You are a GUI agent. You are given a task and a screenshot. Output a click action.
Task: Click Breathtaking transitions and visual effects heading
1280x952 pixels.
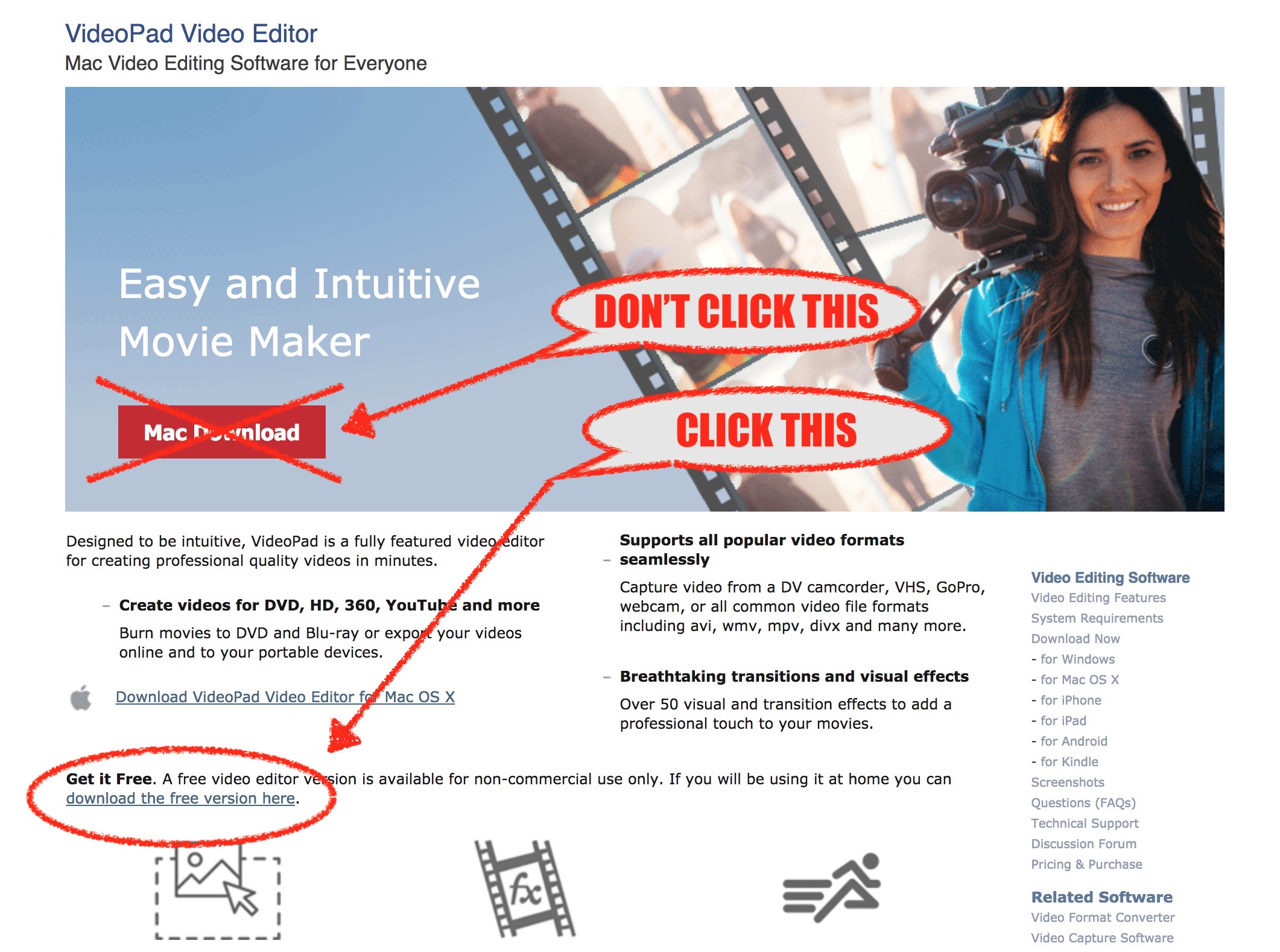point(794,676)
